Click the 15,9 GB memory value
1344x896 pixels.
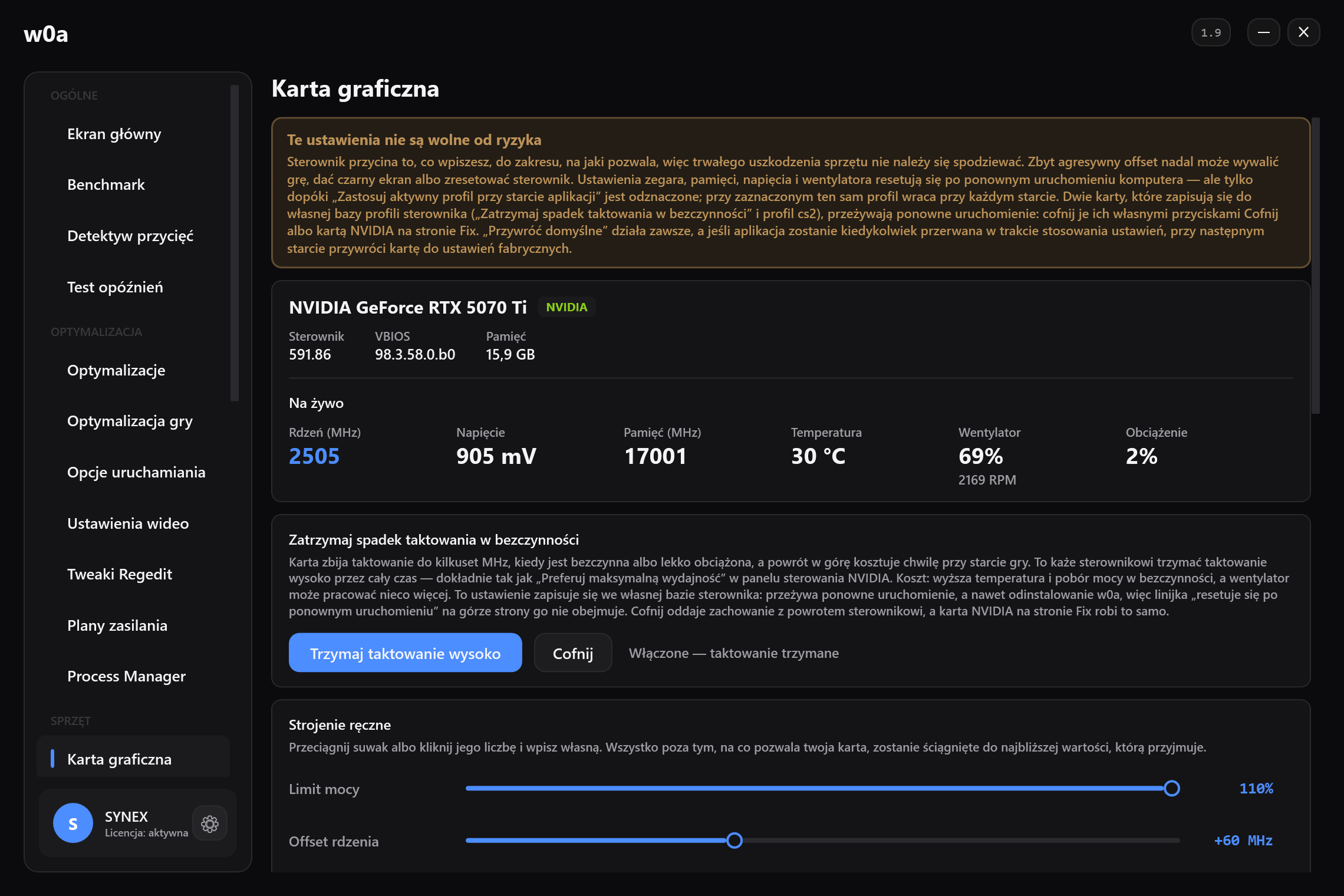point(510,354)
